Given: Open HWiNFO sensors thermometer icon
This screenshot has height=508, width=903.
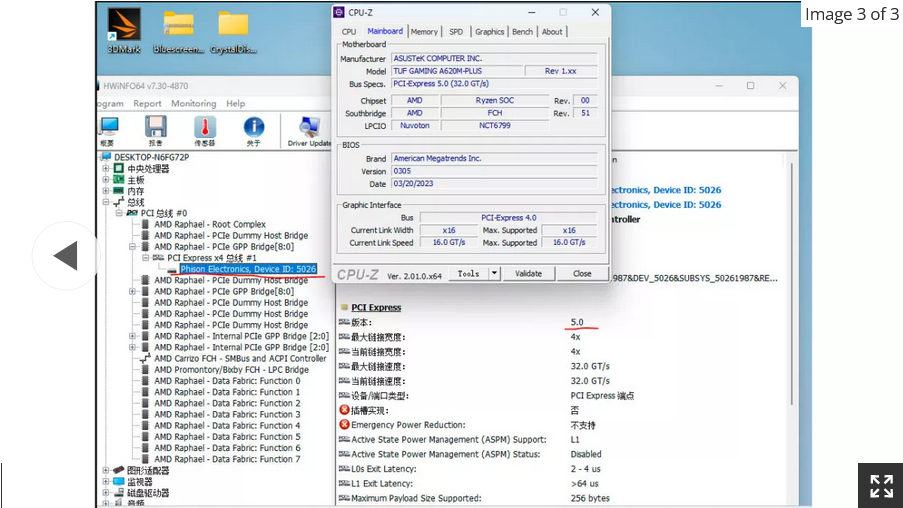Looking at the screenshot, I should (x=205, y=131).
